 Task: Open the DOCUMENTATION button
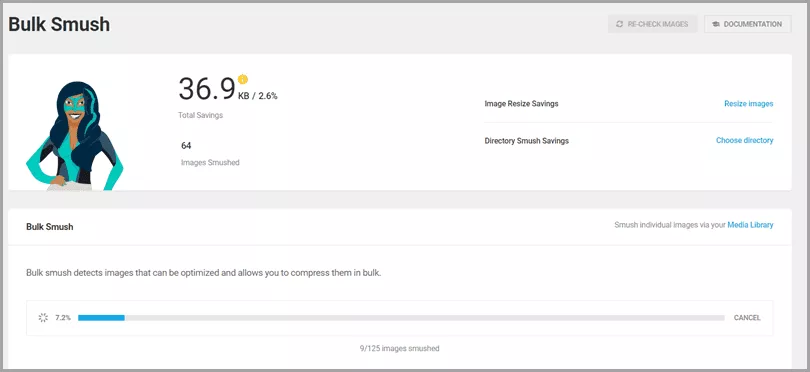click(x=747, y=24)
